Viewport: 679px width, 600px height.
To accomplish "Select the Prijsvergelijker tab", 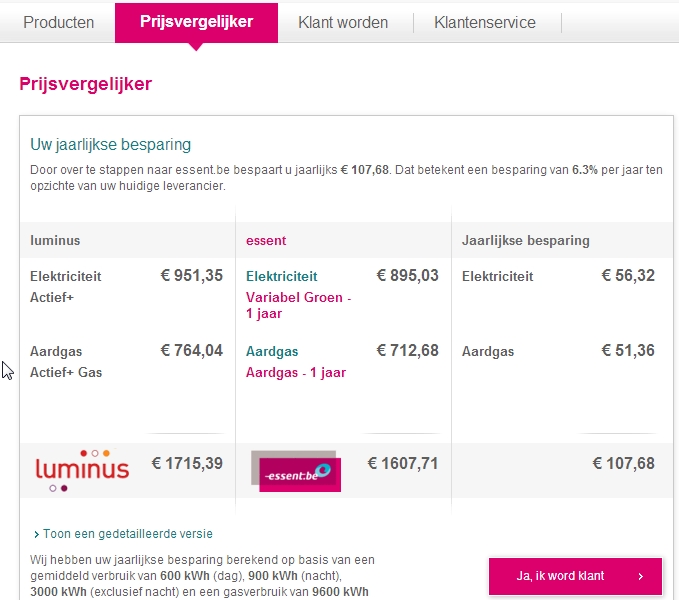I will pyautogui.click(x=196, y=23).
